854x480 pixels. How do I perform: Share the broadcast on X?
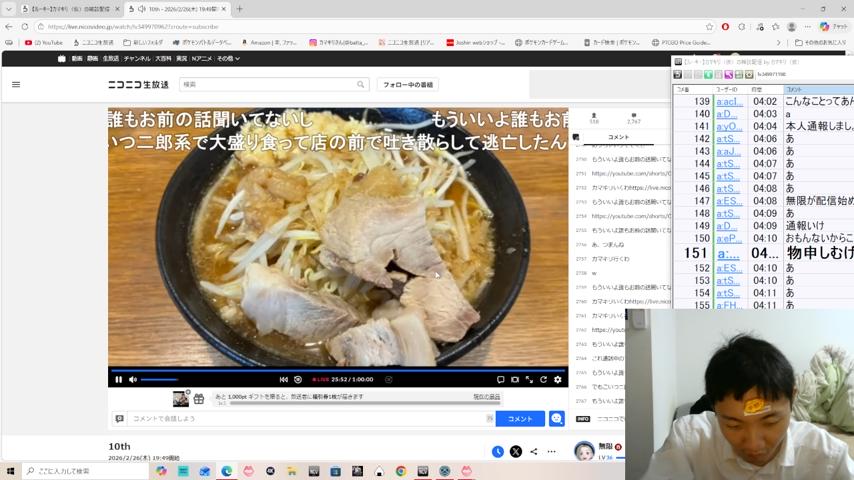point(516,452)
